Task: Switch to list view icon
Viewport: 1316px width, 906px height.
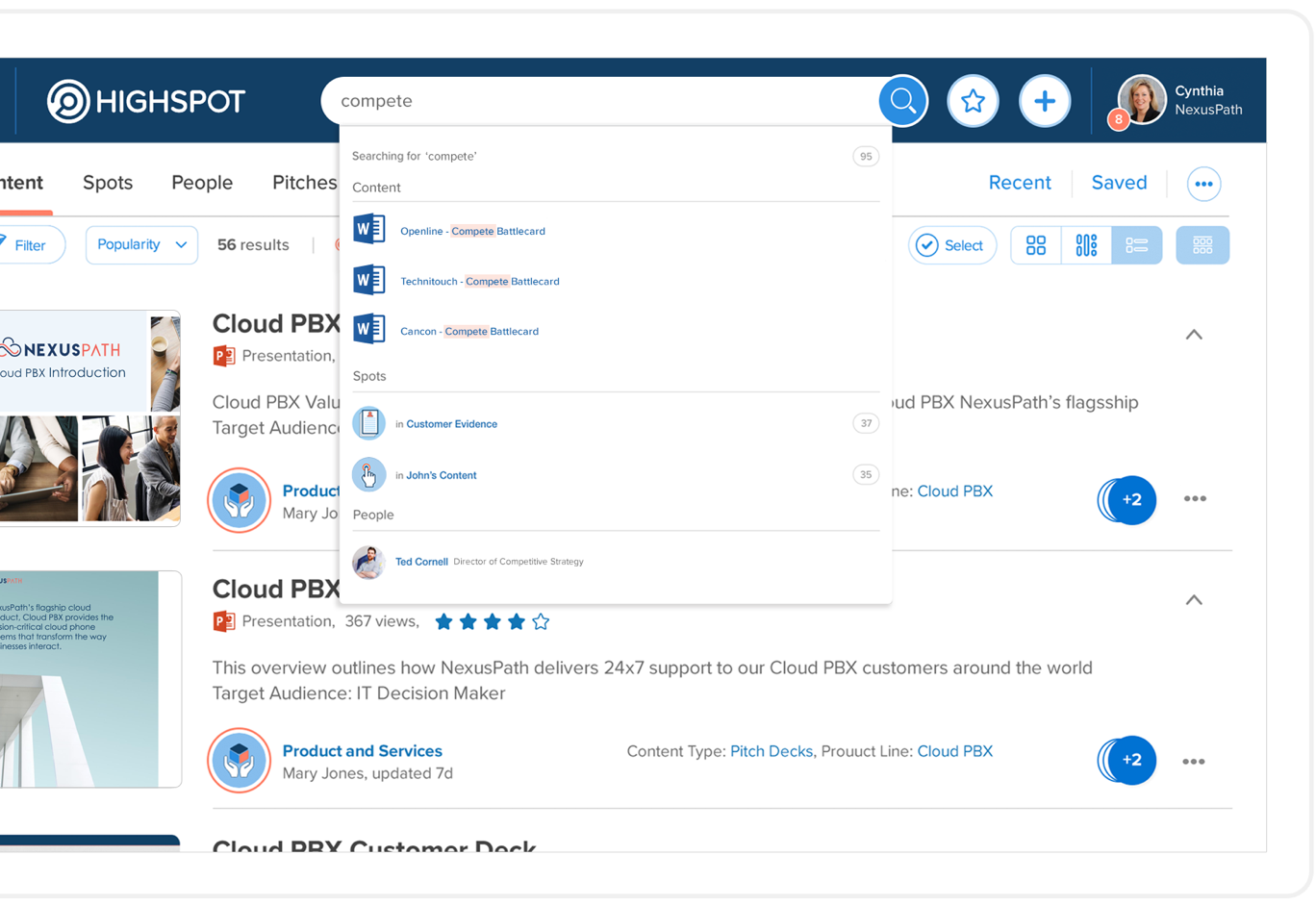Action: pyautogui.click(x=1136, y=245)
